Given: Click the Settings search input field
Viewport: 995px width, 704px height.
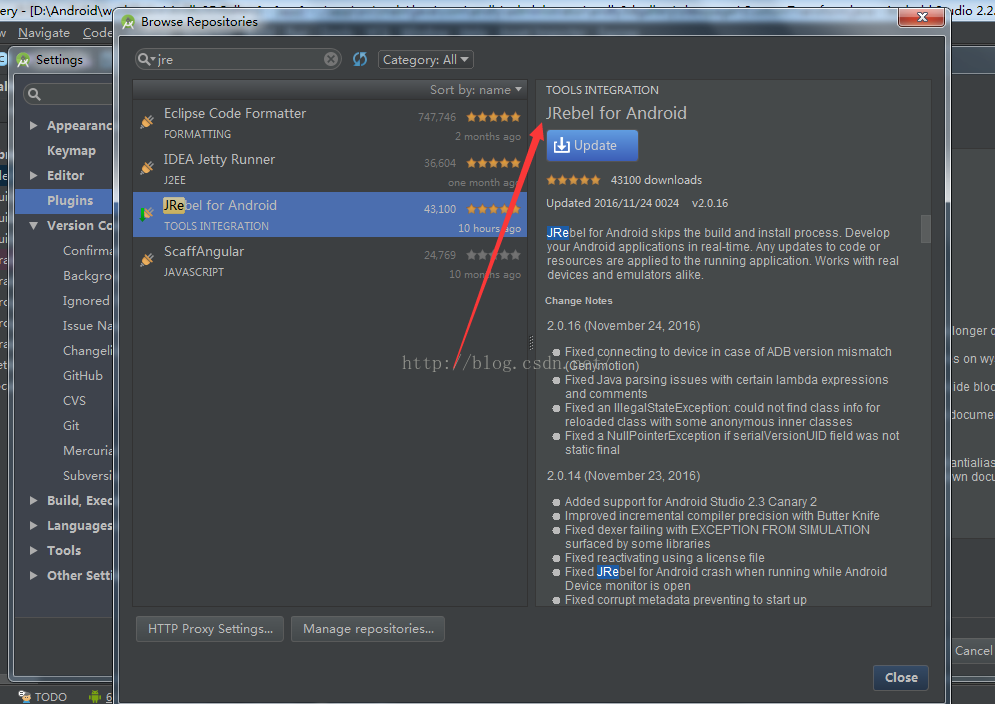Looking at the screenshot, I should pos(68,95).
